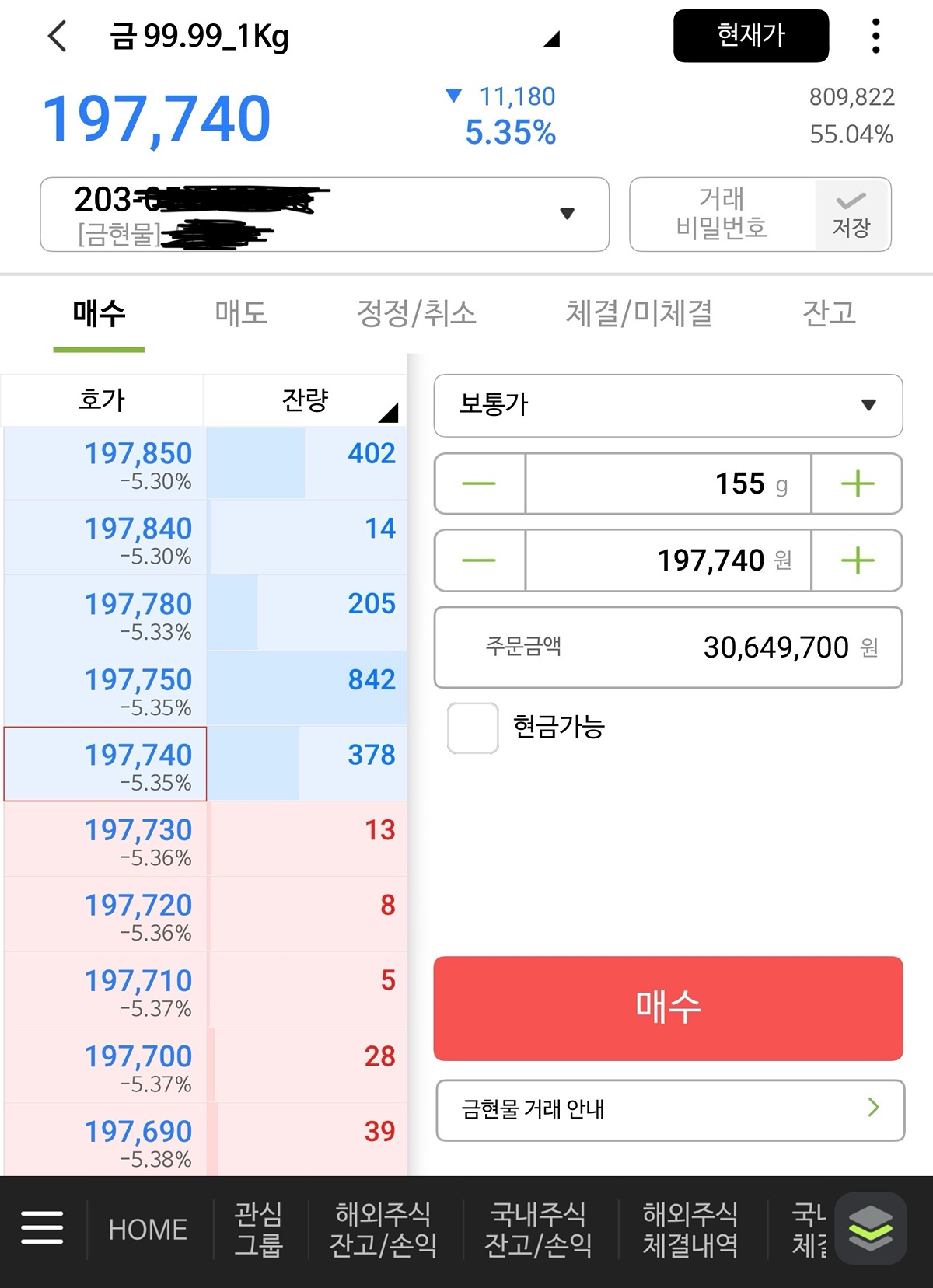
Task: Check the 현금가능 checkbox
Action: pyautogui.click(x=473, y=728)
